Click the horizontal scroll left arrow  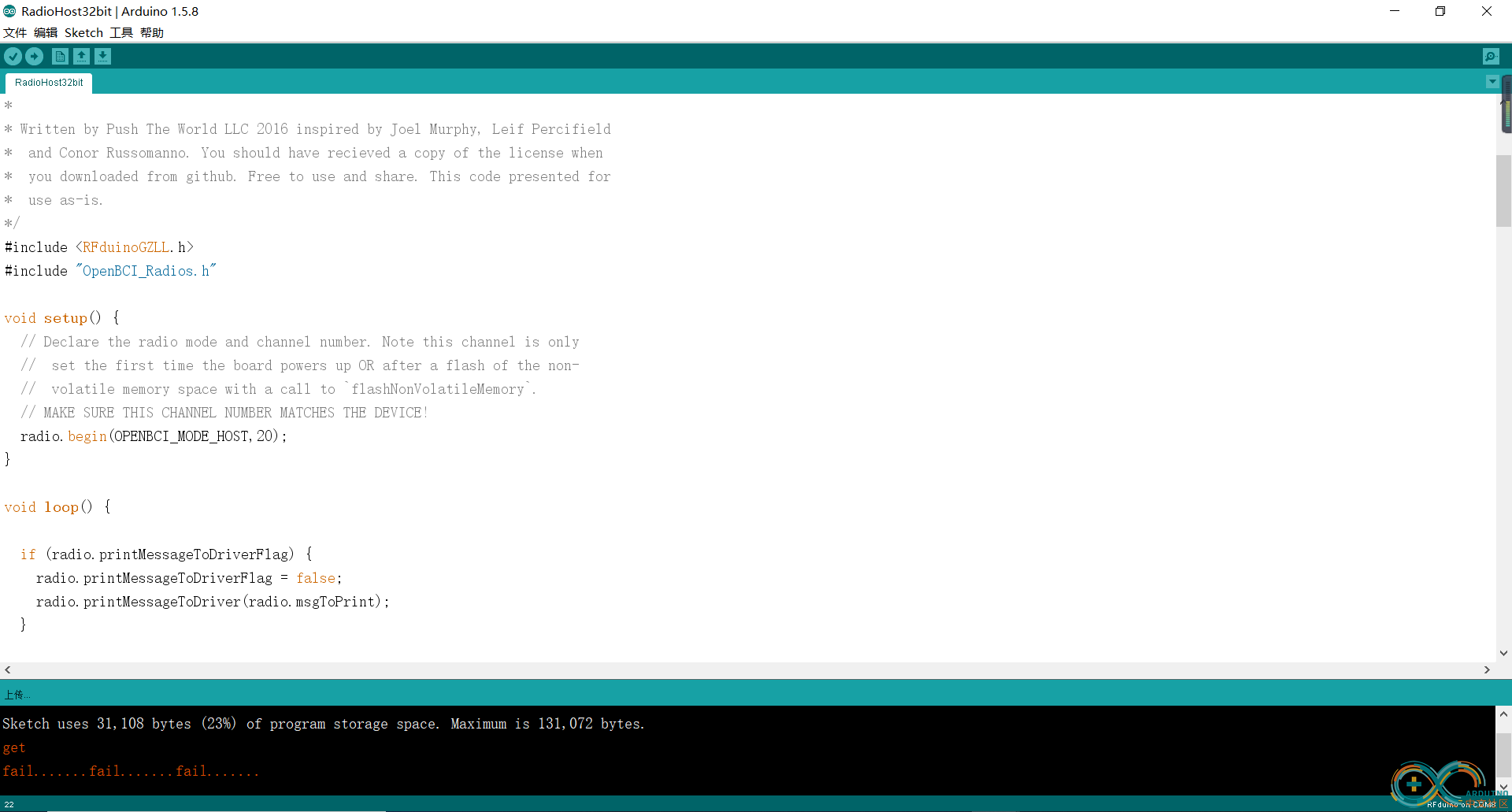coord(8,669)
